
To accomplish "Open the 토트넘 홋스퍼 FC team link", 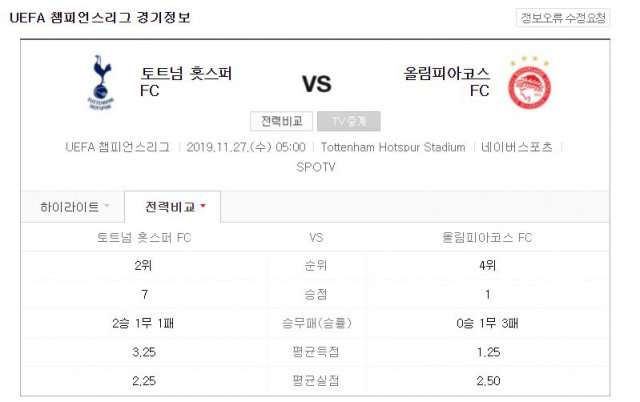I will 186,82.
